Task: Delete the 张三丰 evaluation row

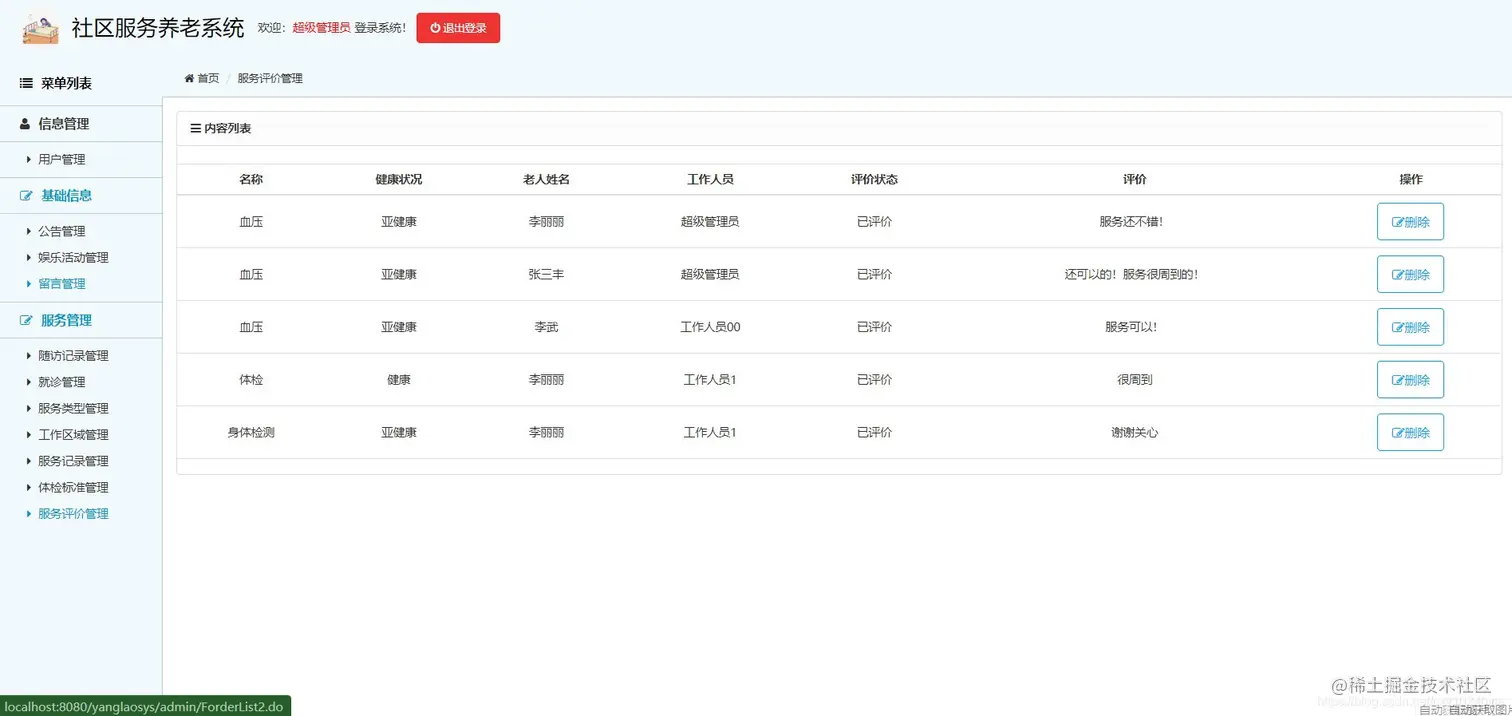Action: [1410, 274]
